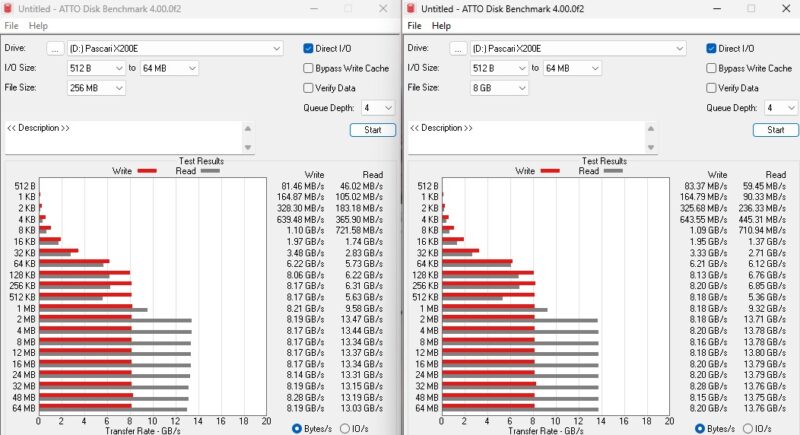Click Description text box in left window
Screen dimensions: 800x435
(123, 137)
